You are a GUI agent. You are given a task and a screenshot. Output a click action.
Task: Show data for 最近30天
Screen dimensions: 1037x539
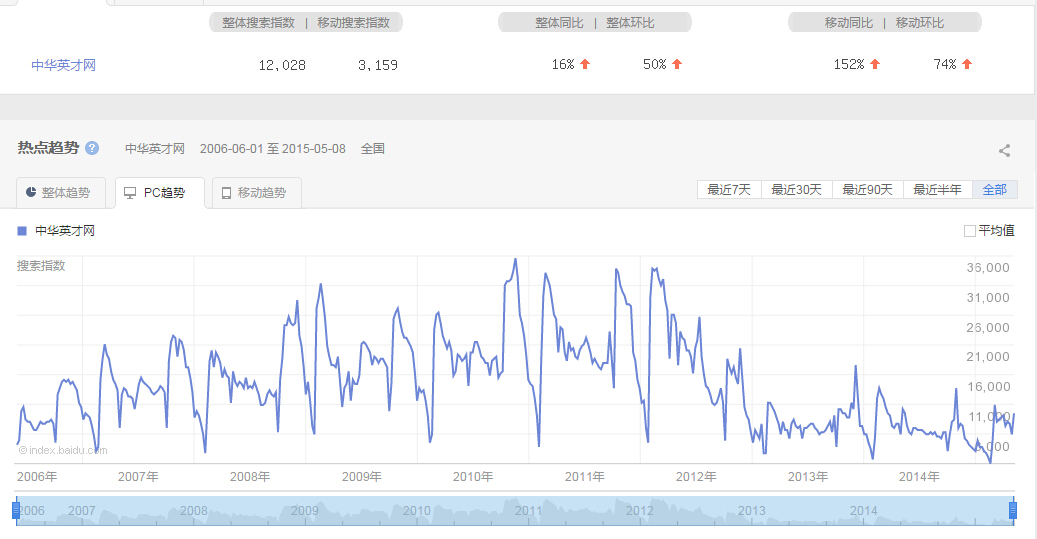(796, 190)
